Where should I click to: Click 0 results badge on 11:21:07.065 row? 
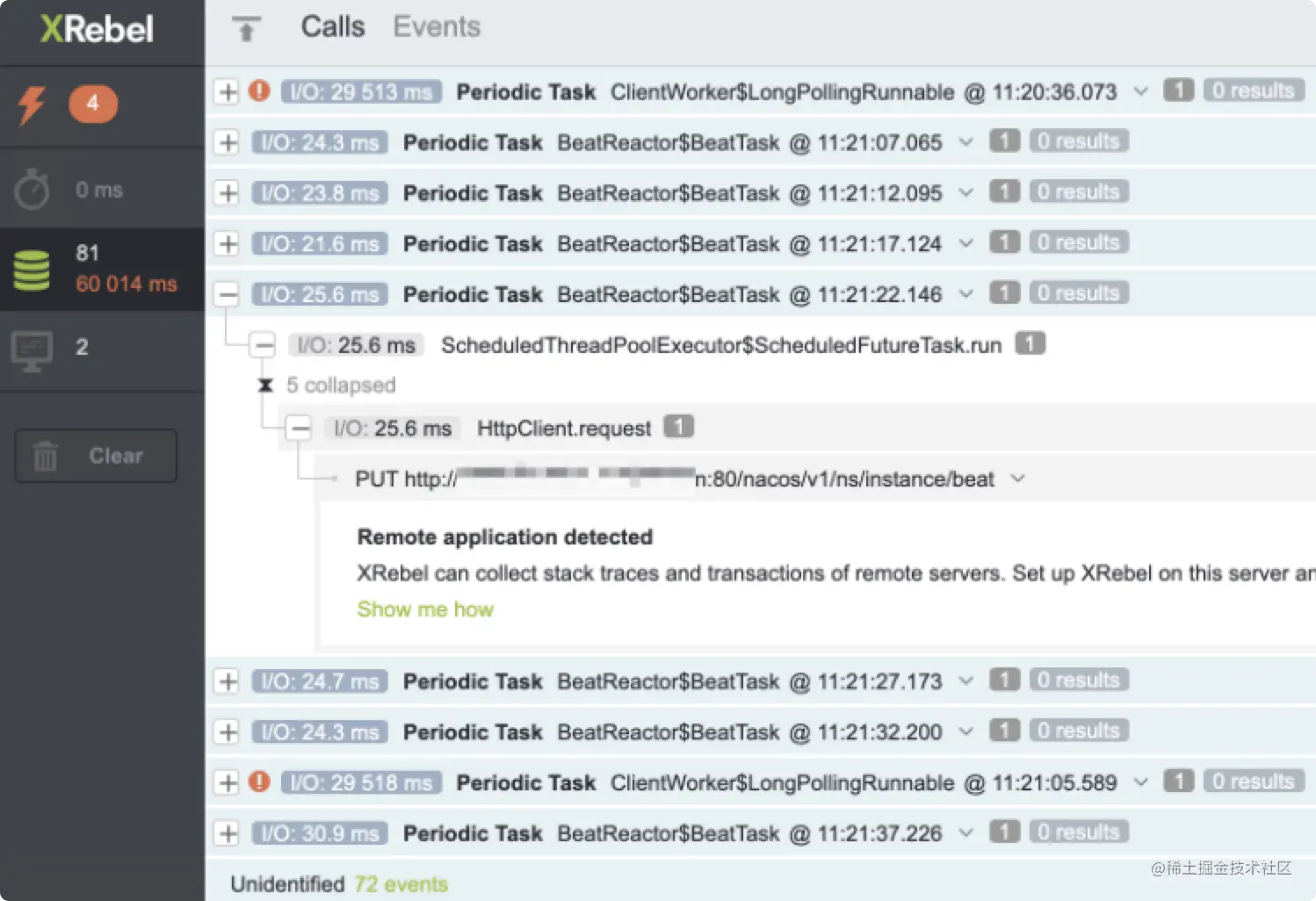coord(1078,141)
